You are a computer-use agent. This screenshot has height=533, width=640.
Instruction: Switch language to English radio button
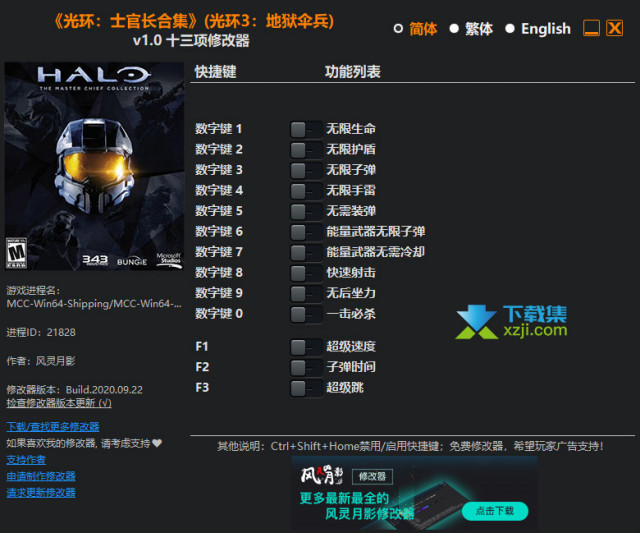tap(510, 29)
